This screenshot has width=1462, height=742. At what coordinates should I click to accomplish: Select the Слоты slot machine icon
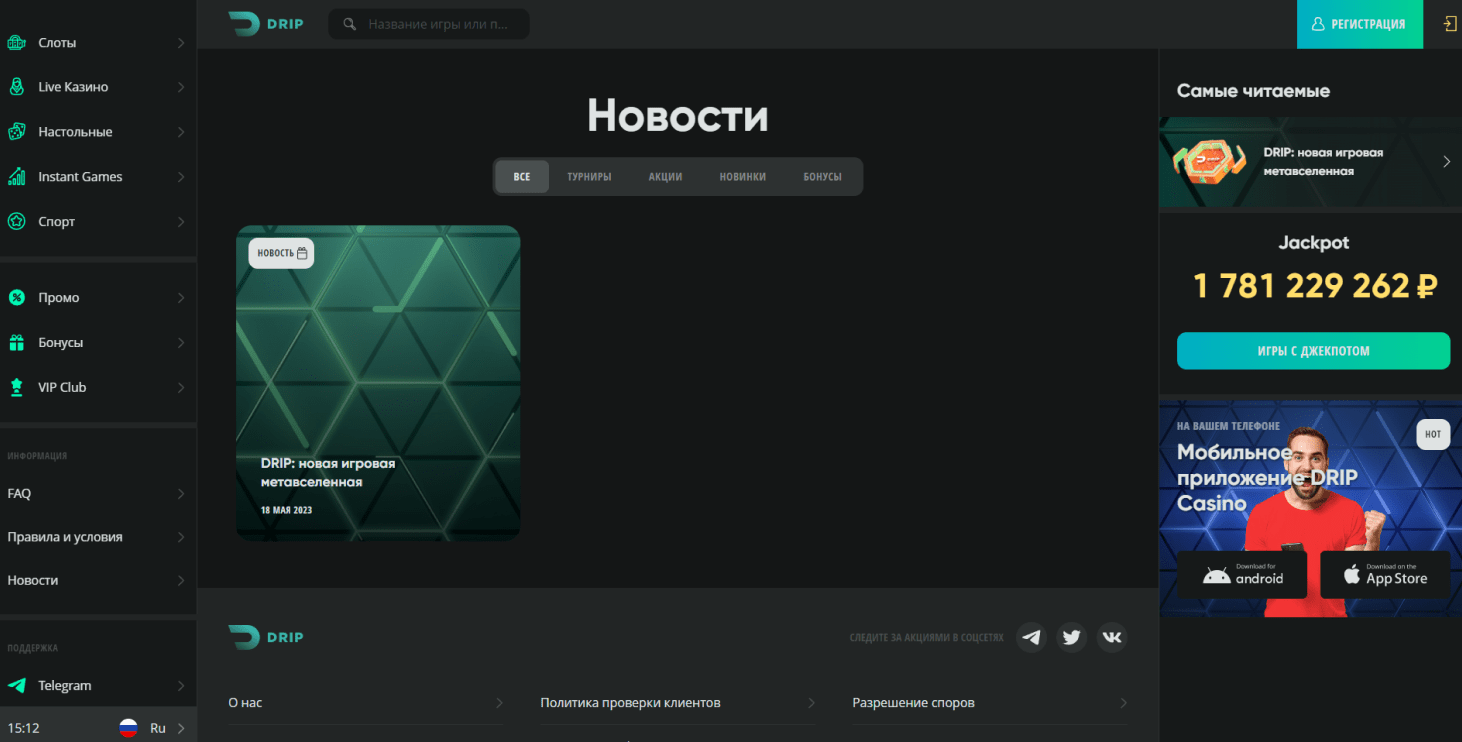point(16,43)
